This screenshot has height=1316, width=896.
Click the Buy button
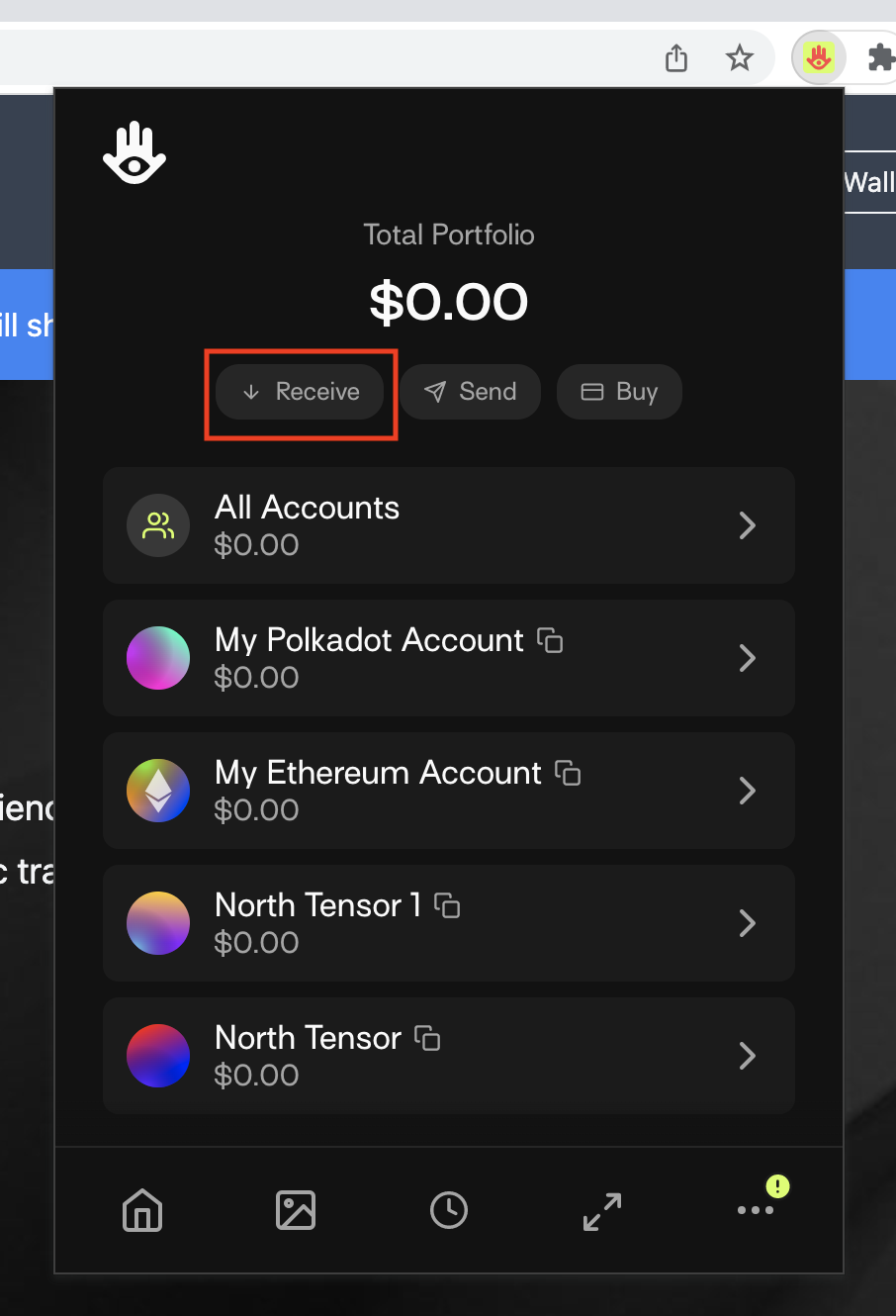(619, 392)
